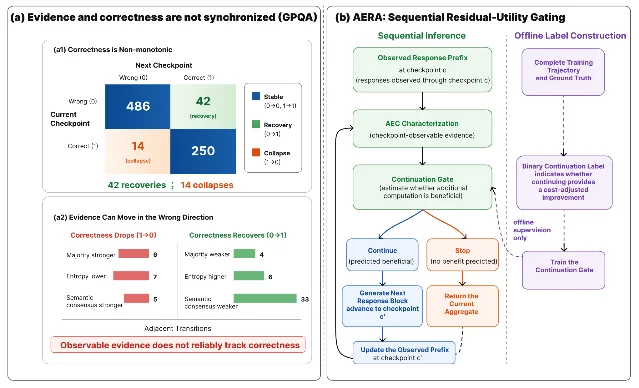Click the Semantic consensus stronger red bar
Screen dimensions: 639x388
pyautogui.click(x=137, y=298)
